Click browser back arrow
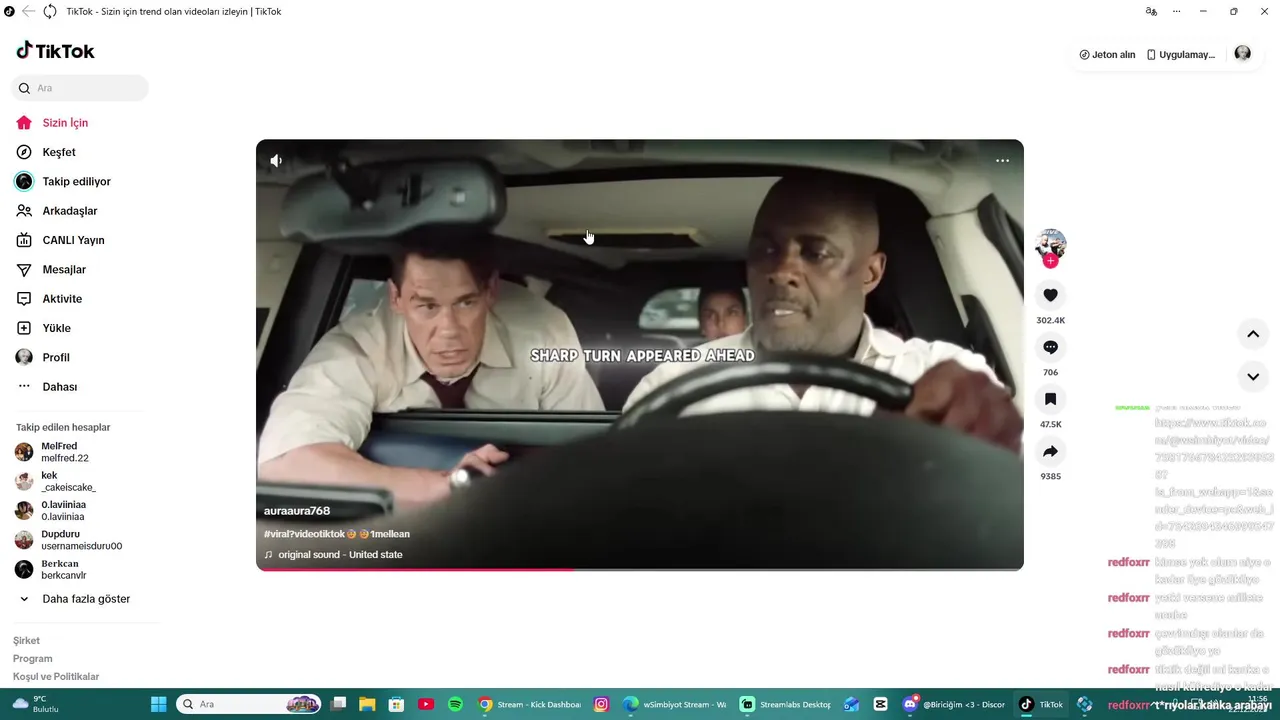Screen dimensions: 1280x720 (28, 11)
